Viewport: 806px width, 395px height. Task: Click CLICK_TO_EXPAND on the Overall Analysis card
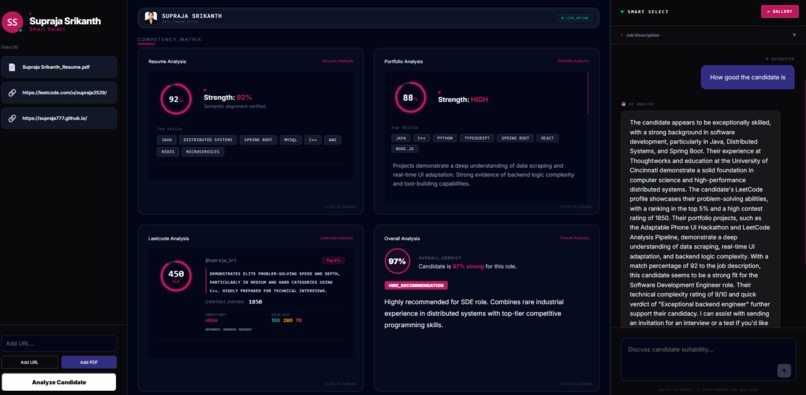[x=576, y=384]
